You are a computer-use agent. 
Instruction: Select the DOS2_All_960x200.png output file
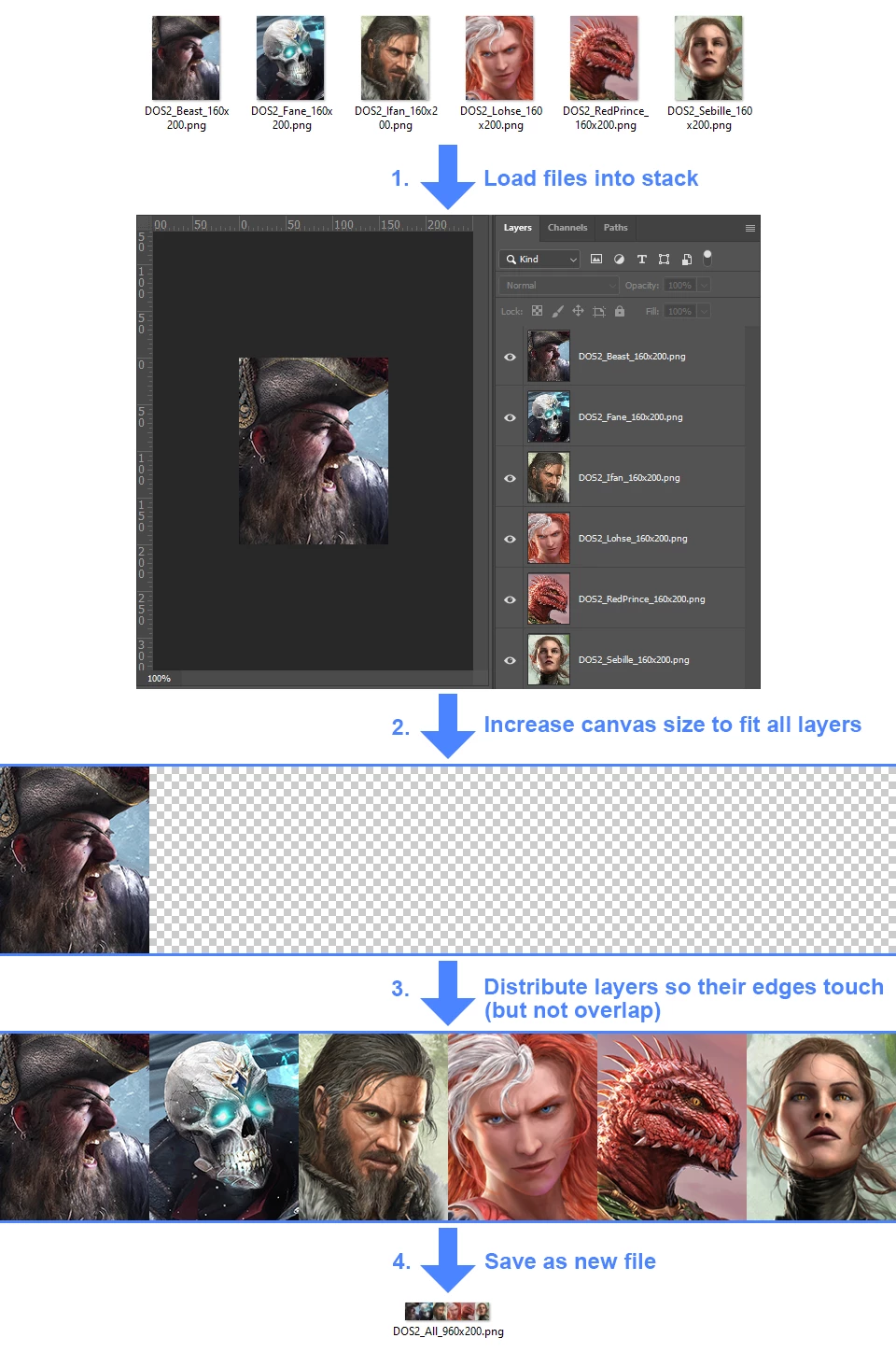point(448,1312)
